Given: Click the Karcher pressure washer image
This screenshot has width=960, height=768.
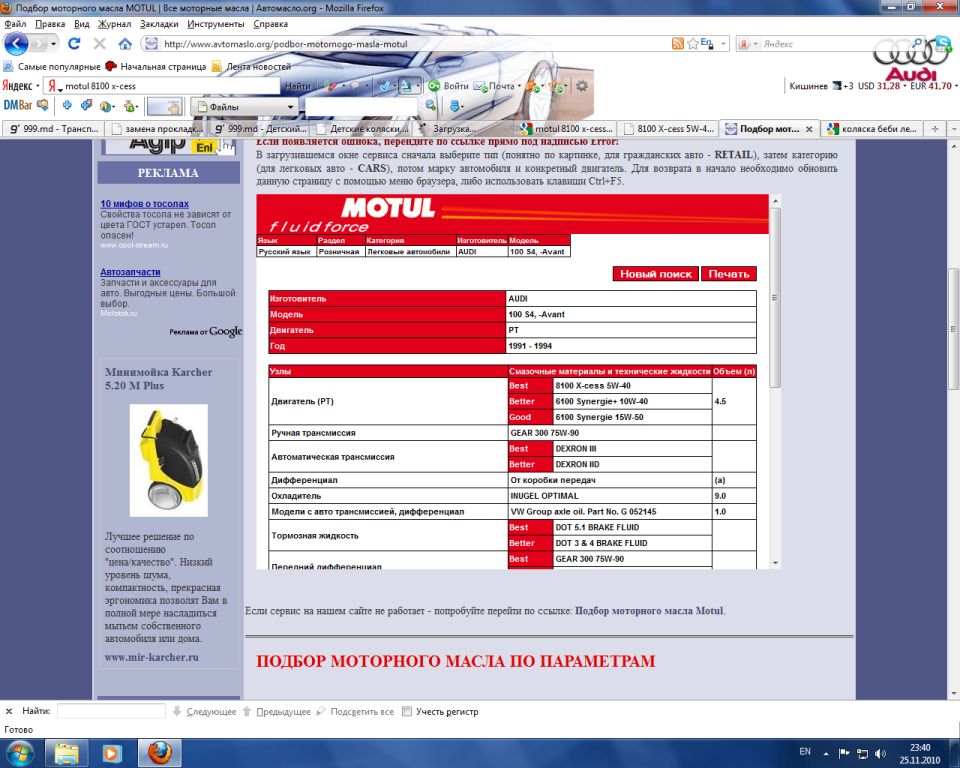Looking at the screenshot, I should pyautogui.click(x=168, y=460).
